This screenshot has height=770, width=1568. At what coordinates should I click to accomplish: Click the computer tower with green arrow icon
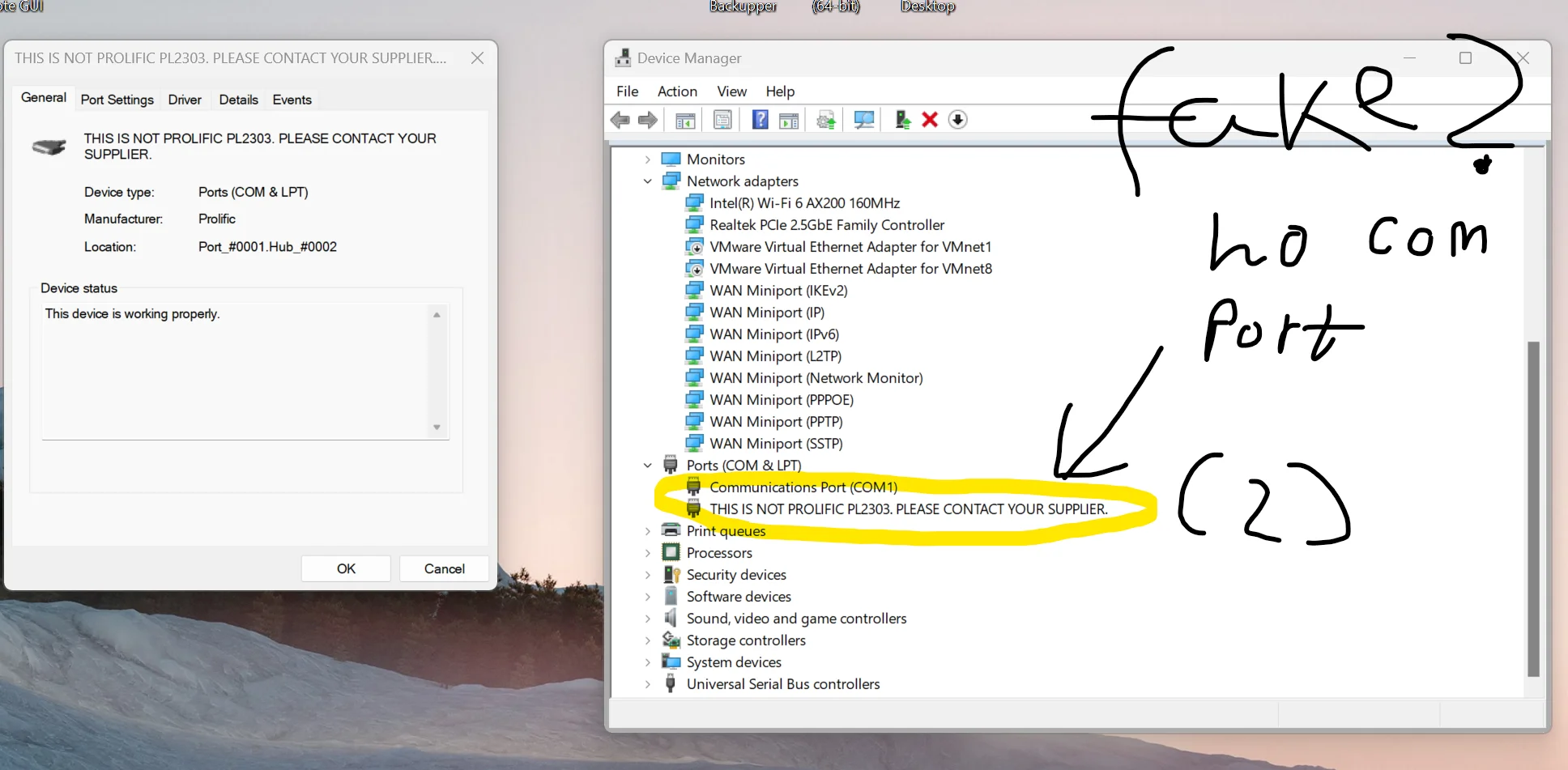click(902, 120)
